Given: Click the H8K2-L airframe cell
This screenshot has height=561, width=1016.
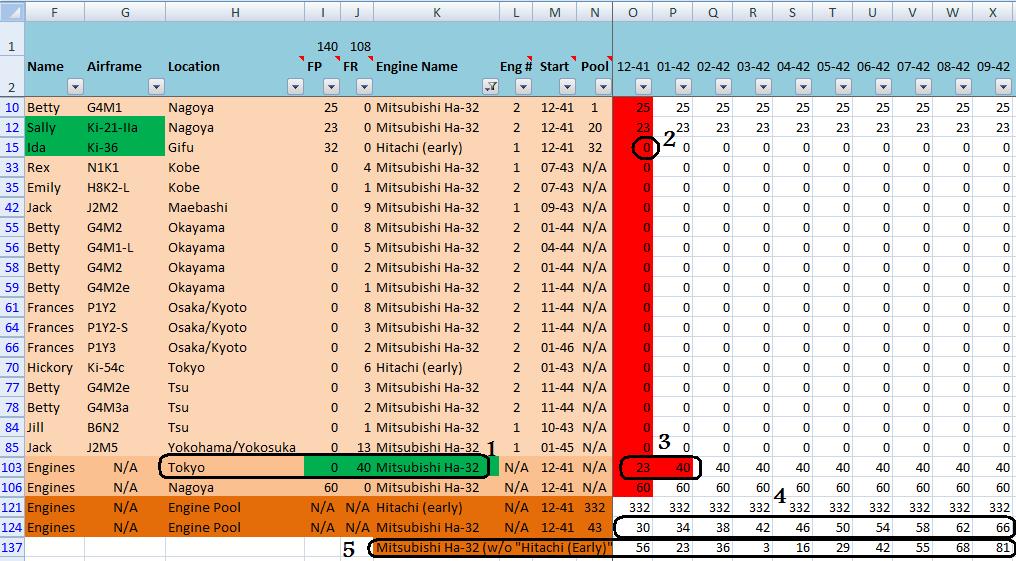Looking at the screenshot, I should tap(125, 187).
